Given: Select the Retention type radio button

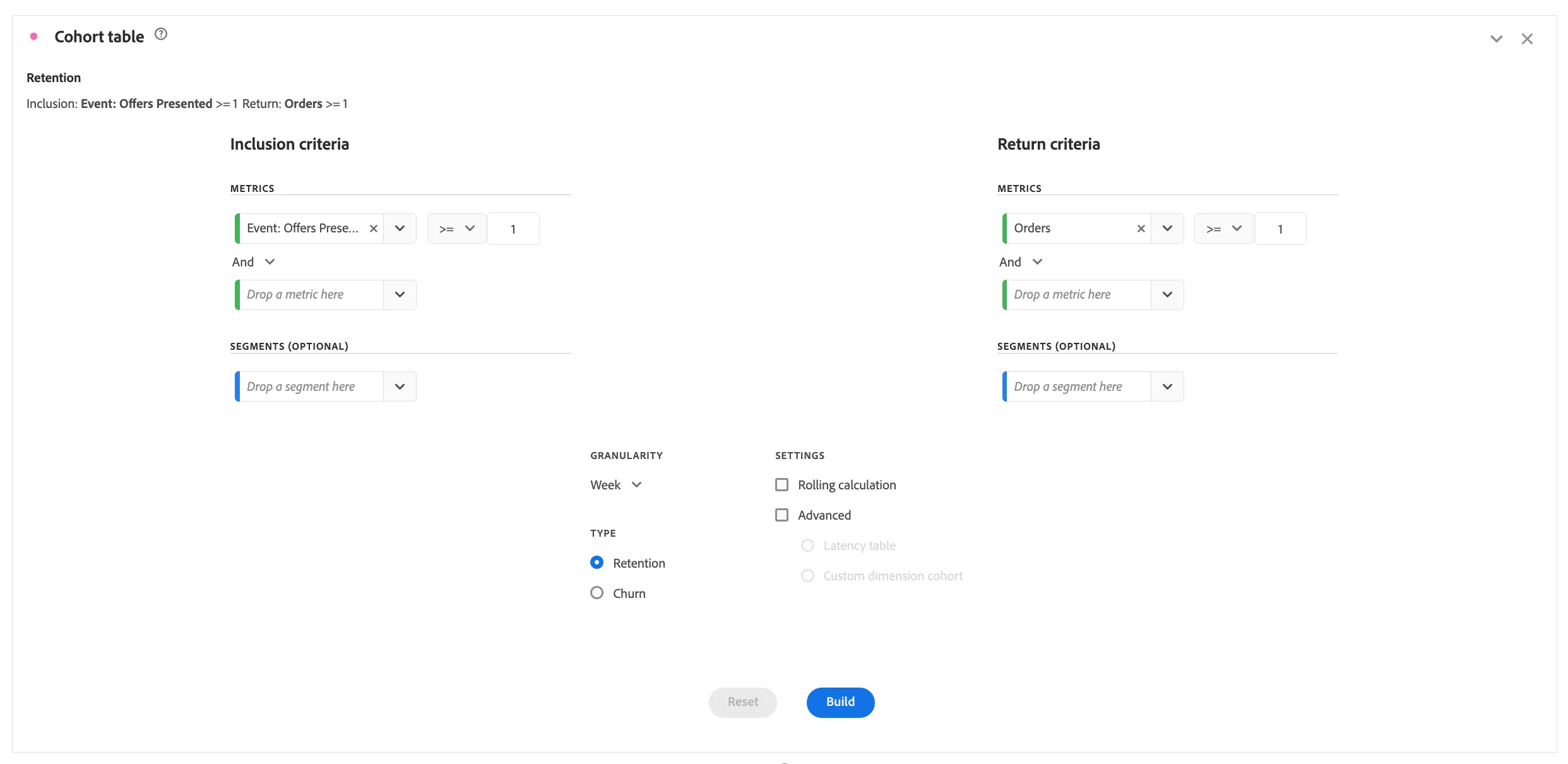Looking at the screenshot, I should click(597, 562).
